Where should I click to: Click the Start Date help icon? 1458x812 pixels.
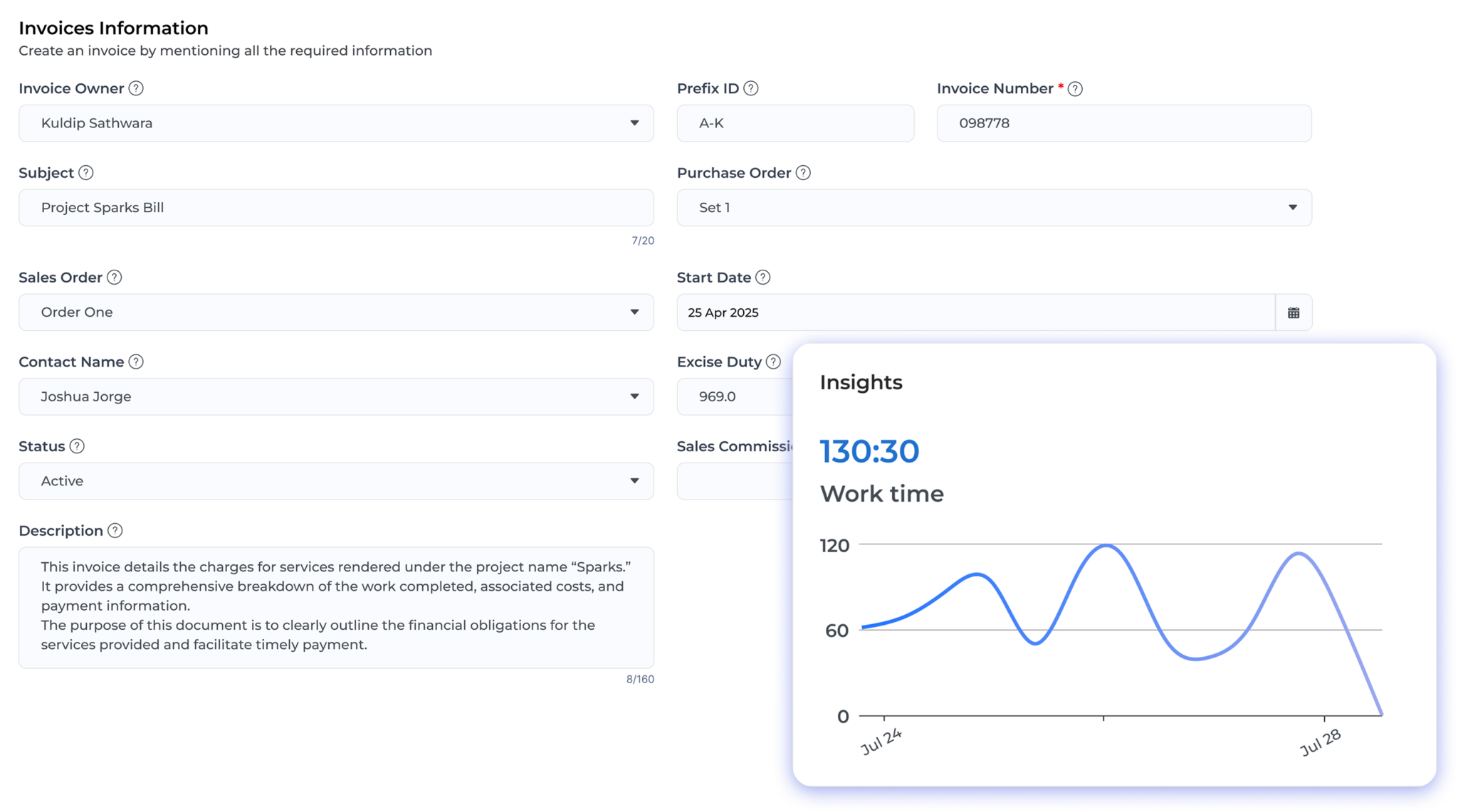pyautogui.click(x=762, y=278)
